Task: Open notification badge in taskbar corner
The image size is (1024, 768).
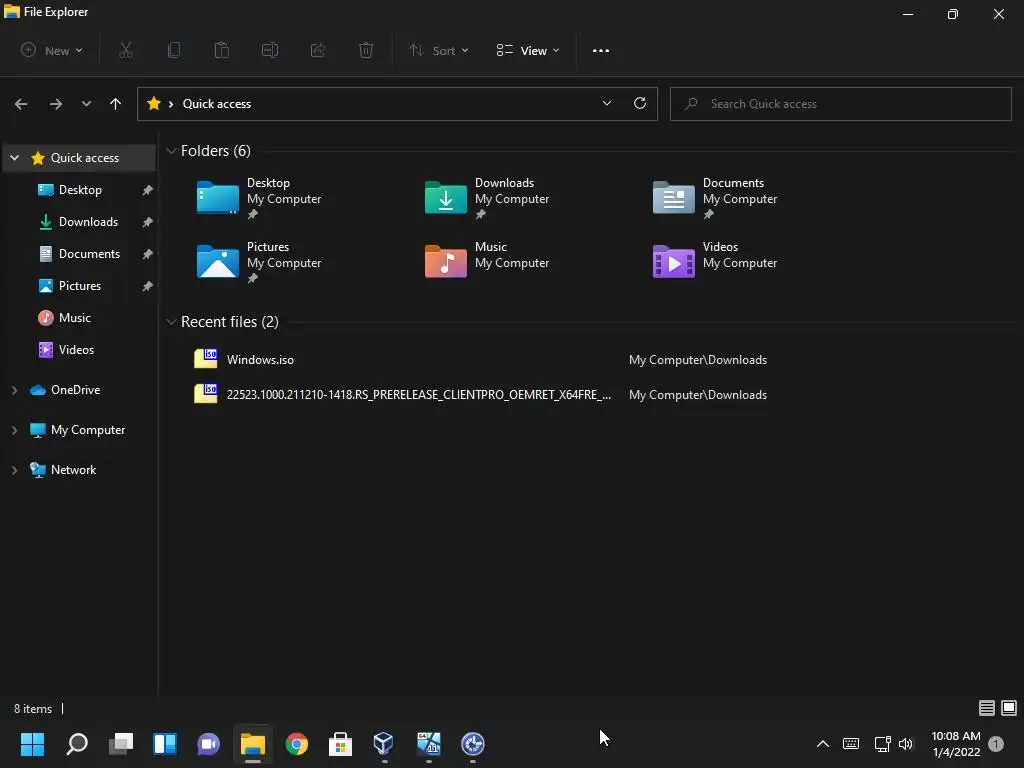Action: tap(996, 744)
